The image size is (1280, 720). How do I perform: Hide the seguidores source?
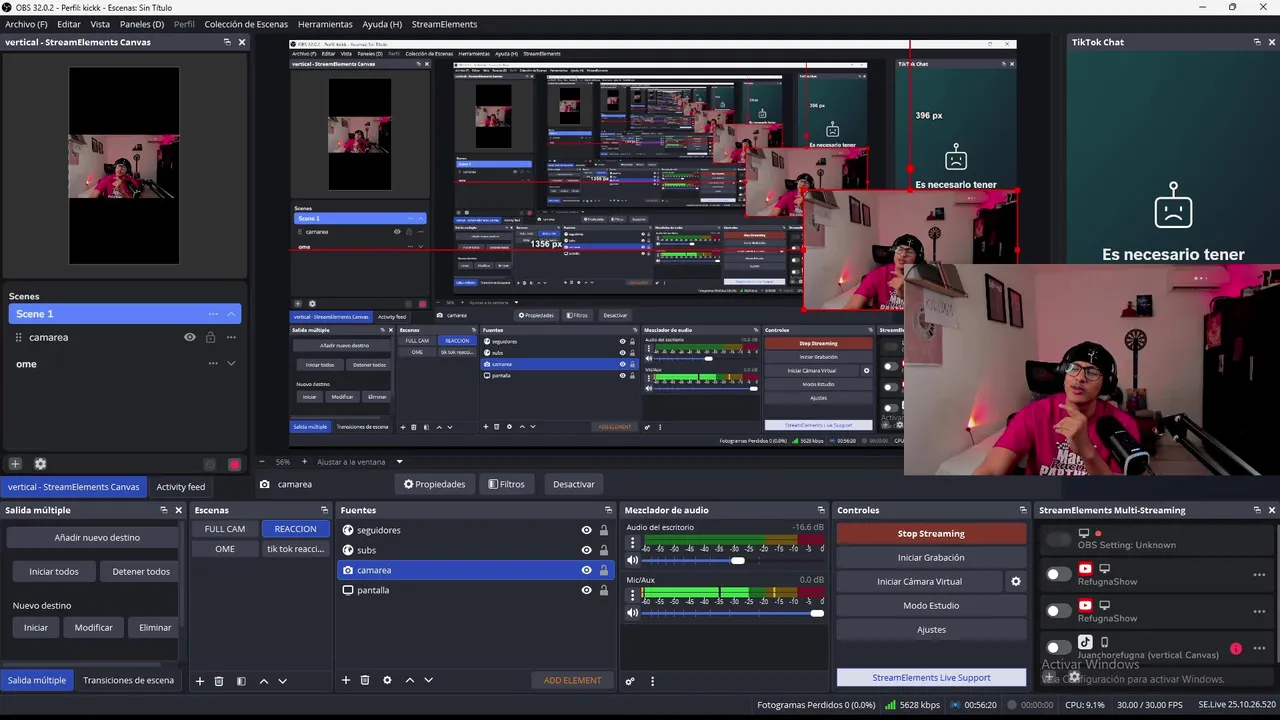[587, 530]
